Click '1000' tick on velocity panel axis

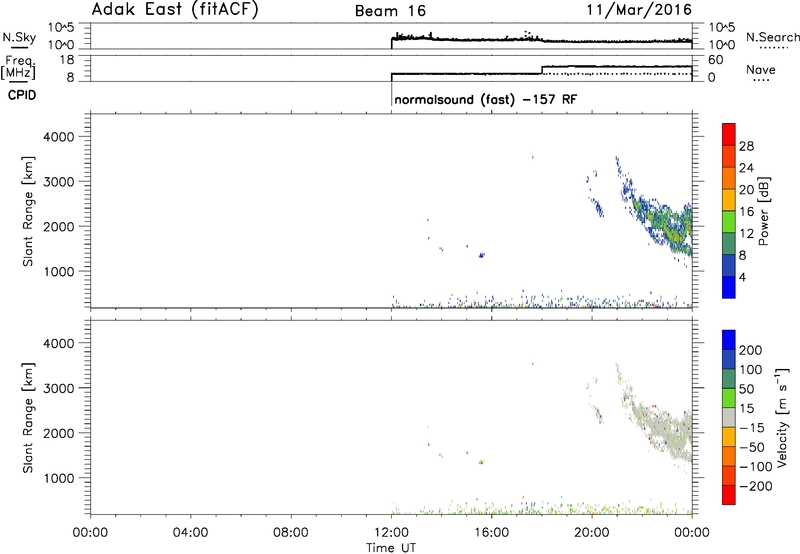(59, 478)
